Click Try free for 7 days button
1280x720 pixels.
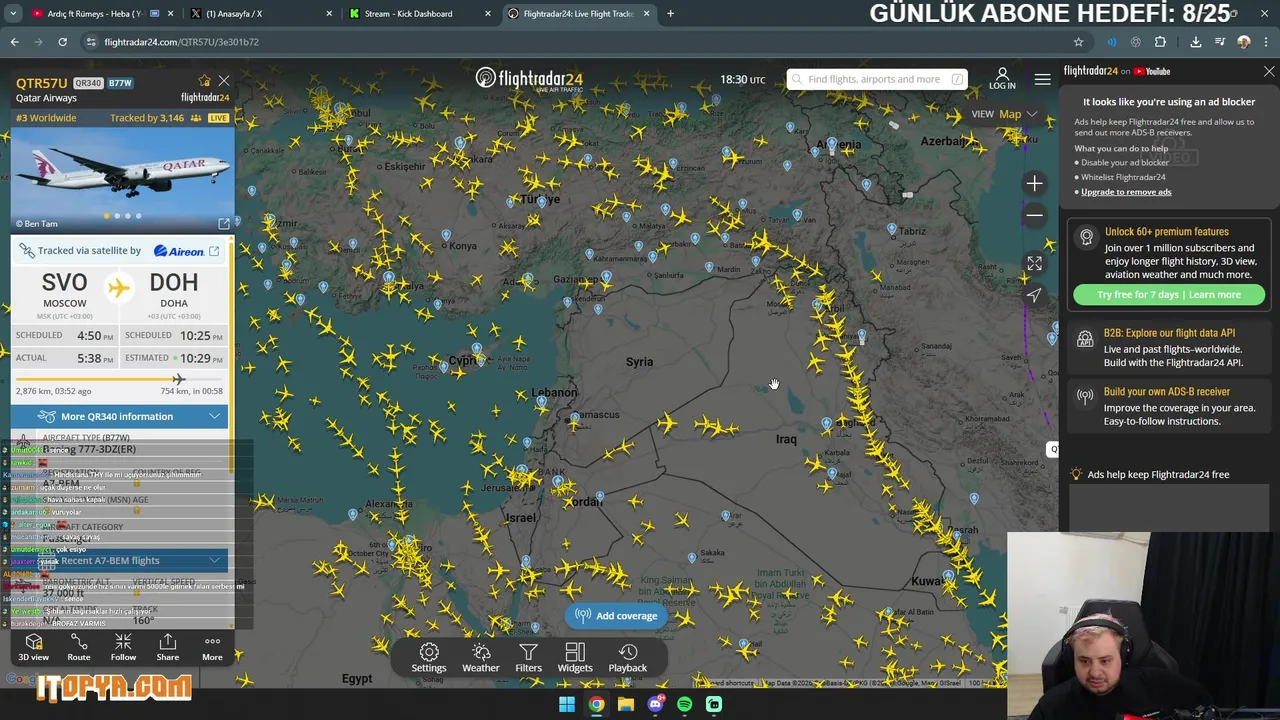click(x=1168, y=295)
